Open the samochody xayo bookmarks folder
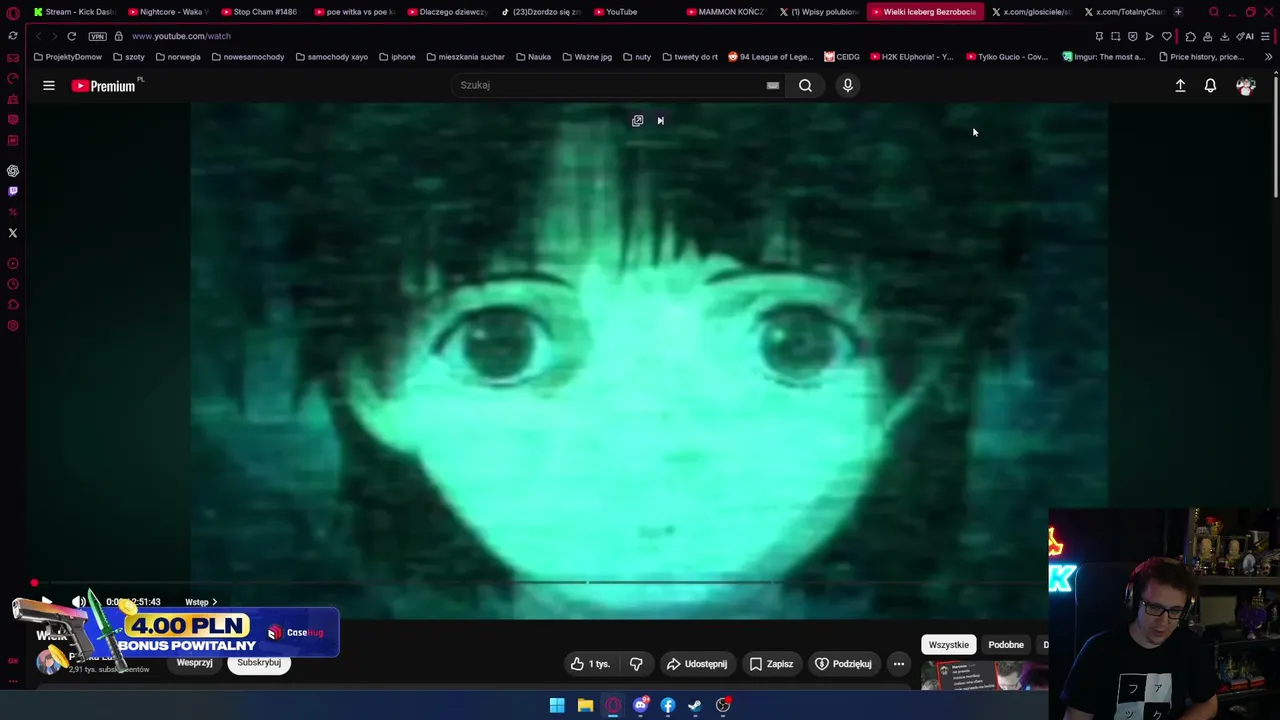The width and height of the screenshot is (1280, 720). tap(332, 57)
